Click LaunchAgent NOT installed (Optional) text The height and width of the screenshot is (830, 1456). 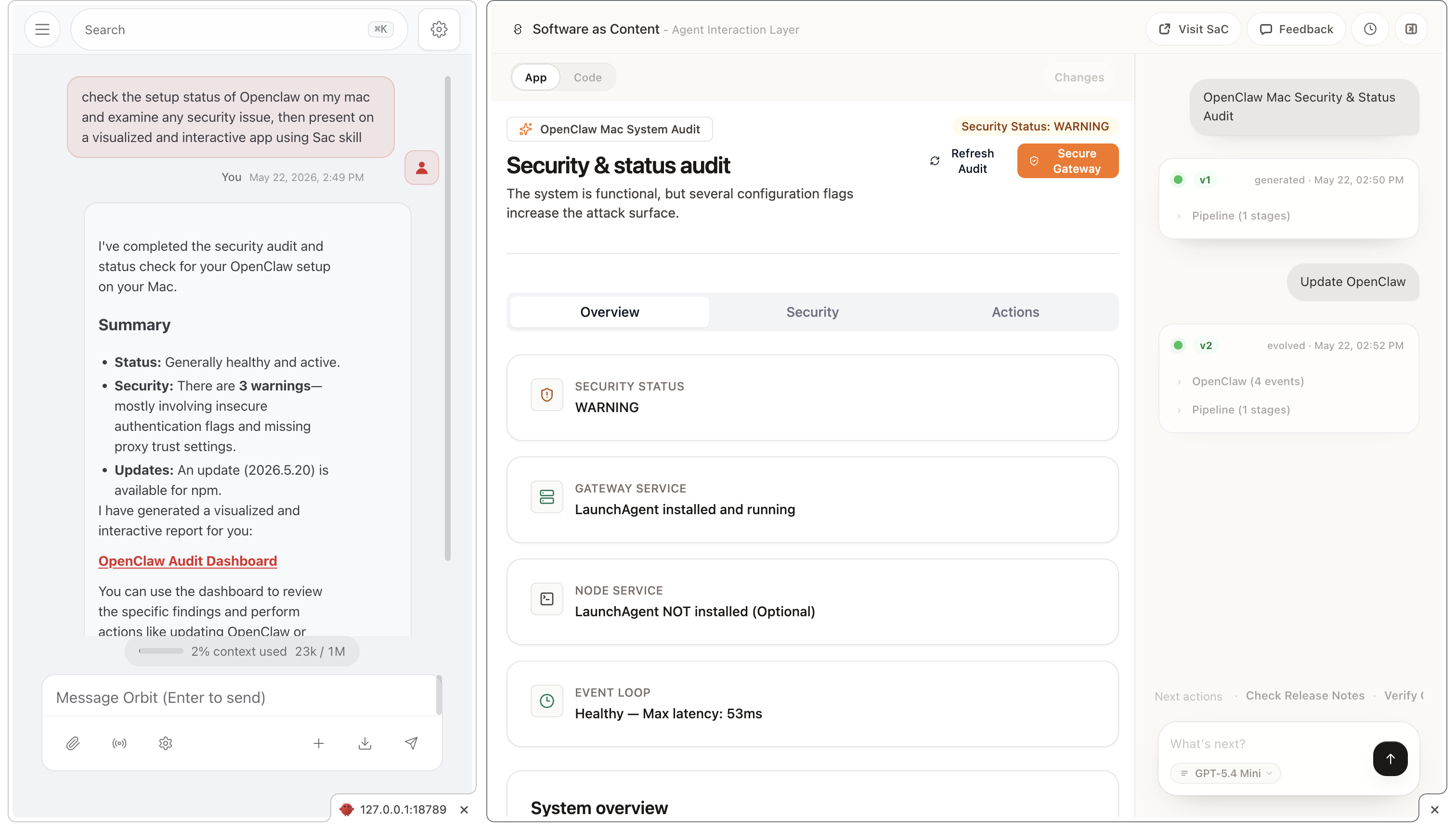(x=695, y=611)
